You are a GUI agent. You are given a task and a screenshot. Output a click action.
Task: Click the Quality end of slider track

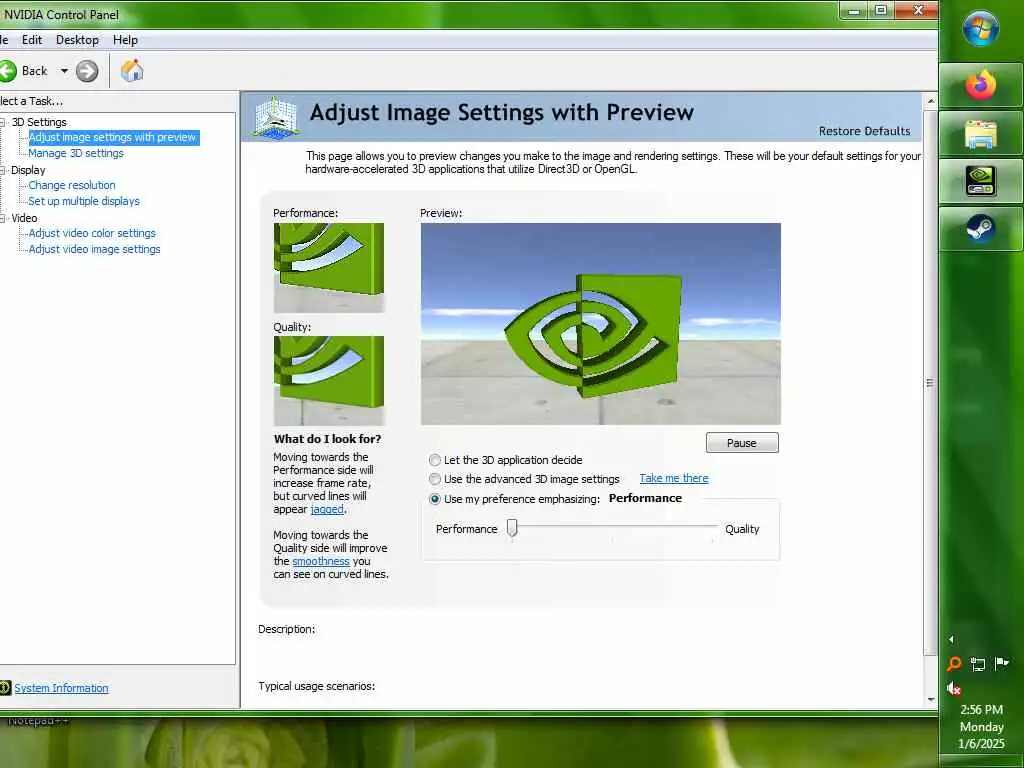click(714, 525)
